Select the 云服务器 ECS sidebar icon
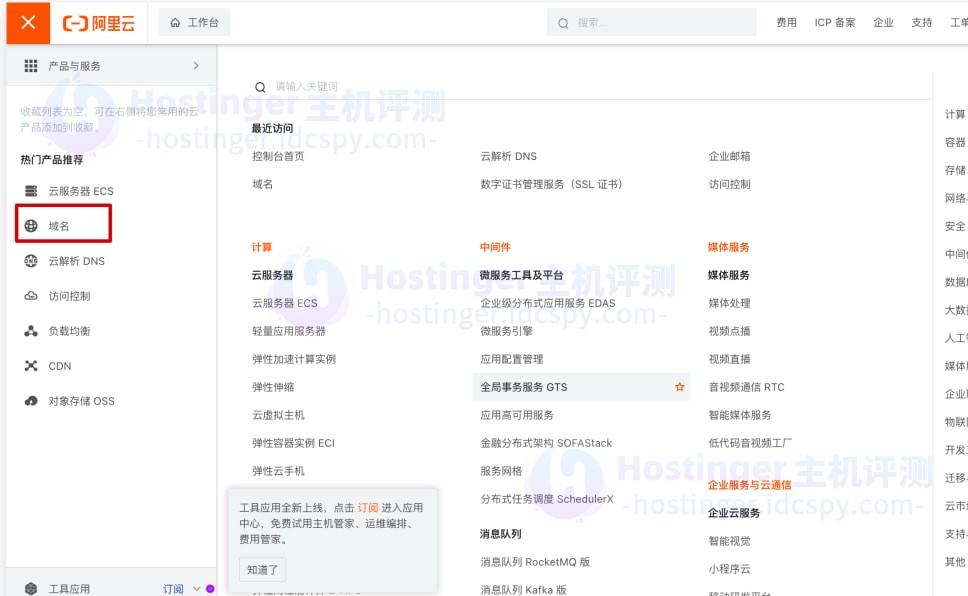 (31, 190)
